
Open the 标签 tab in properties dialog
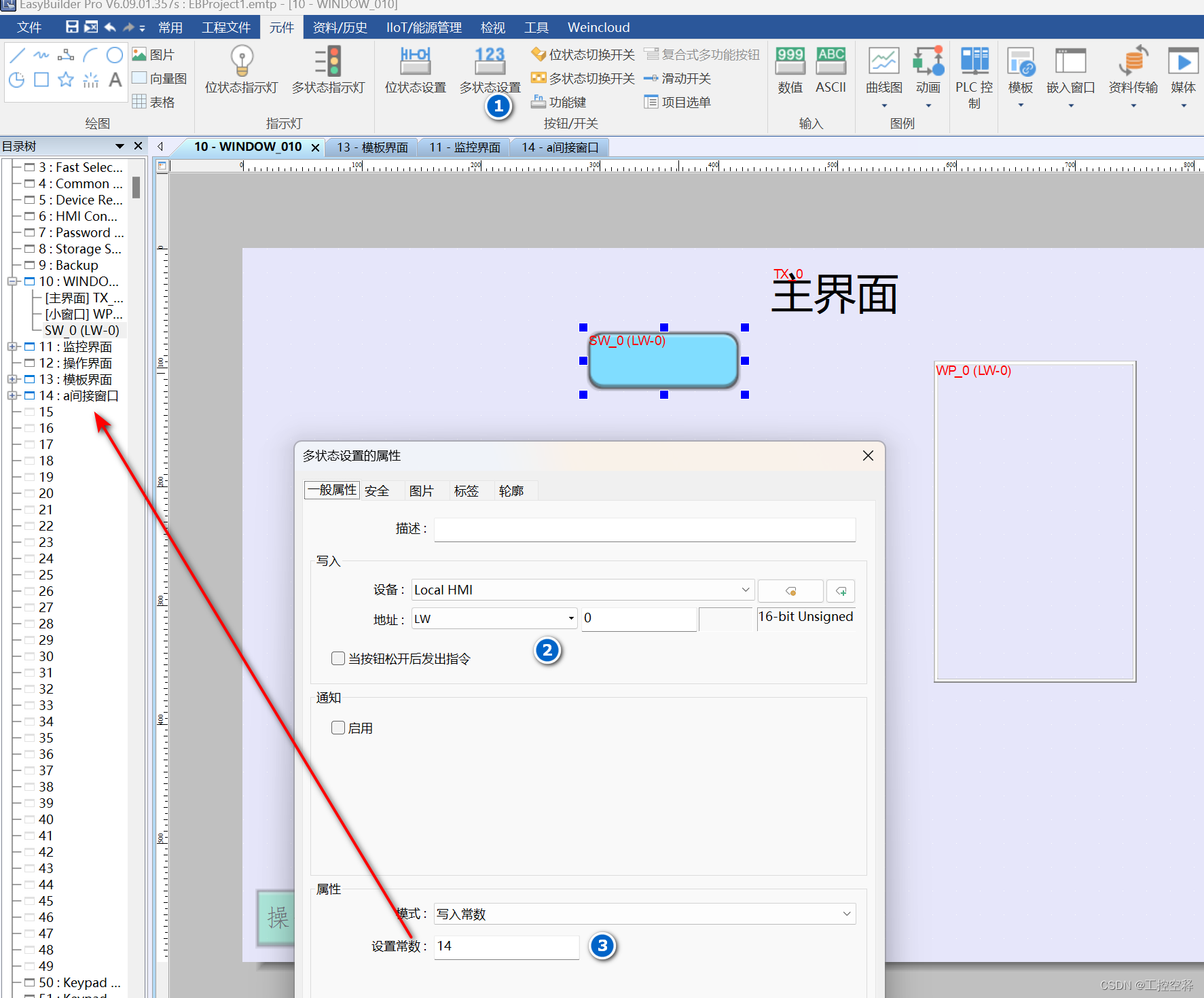tap(466, 491)
